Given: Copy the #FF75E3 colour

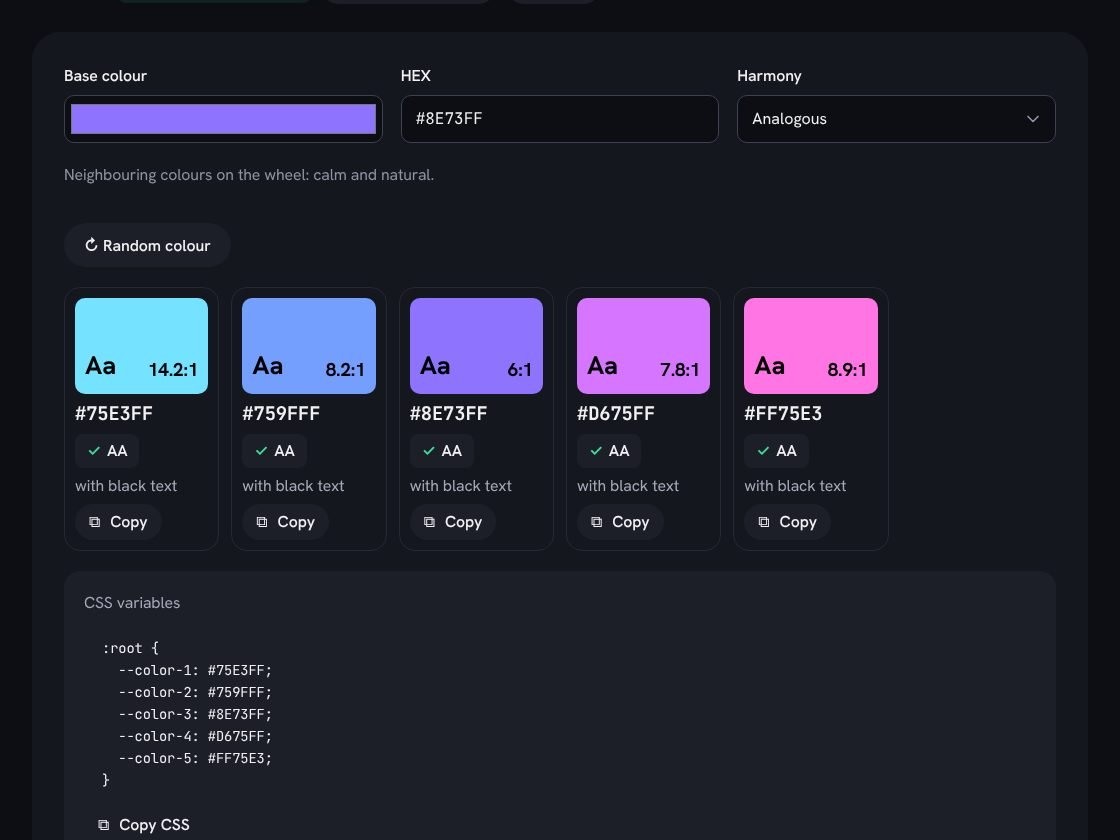Looking at the screenshot, I should click(x=788, y=522).
